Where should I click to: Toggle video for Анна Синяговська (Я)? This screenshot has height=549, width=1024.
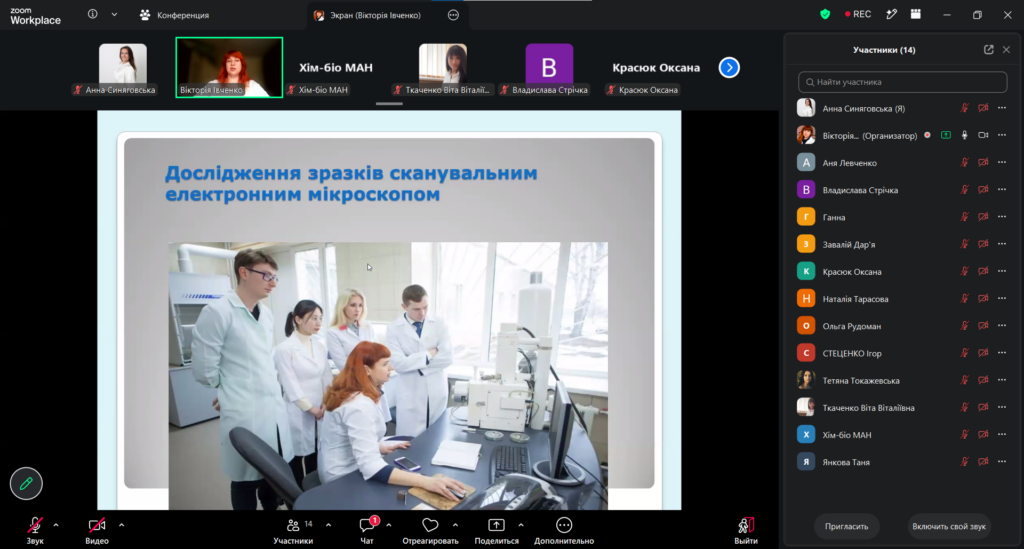[983, 108]
